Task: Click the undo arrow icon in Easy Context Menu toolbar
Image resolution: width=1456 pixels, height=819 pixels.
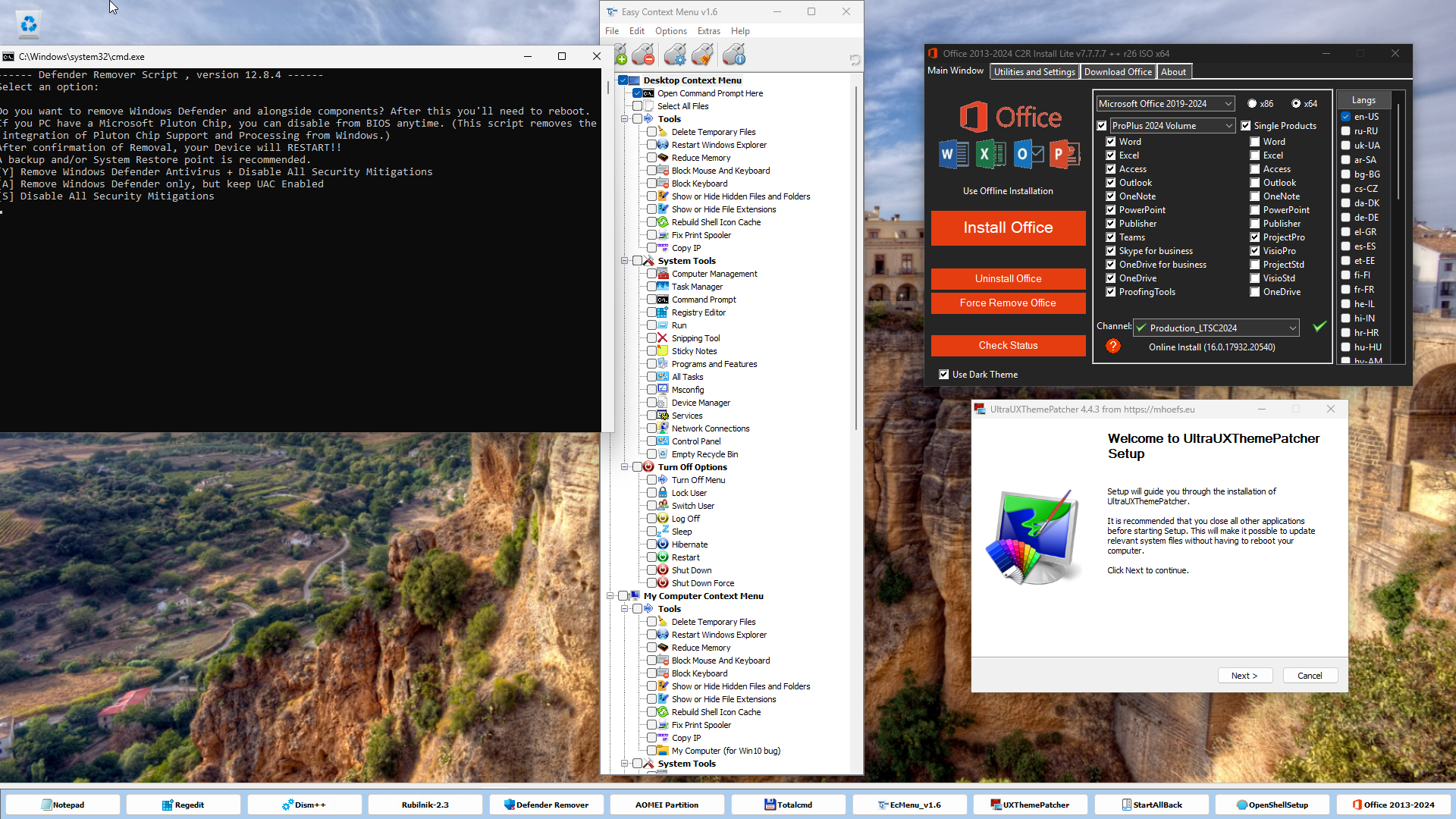Action: [855, 60]
